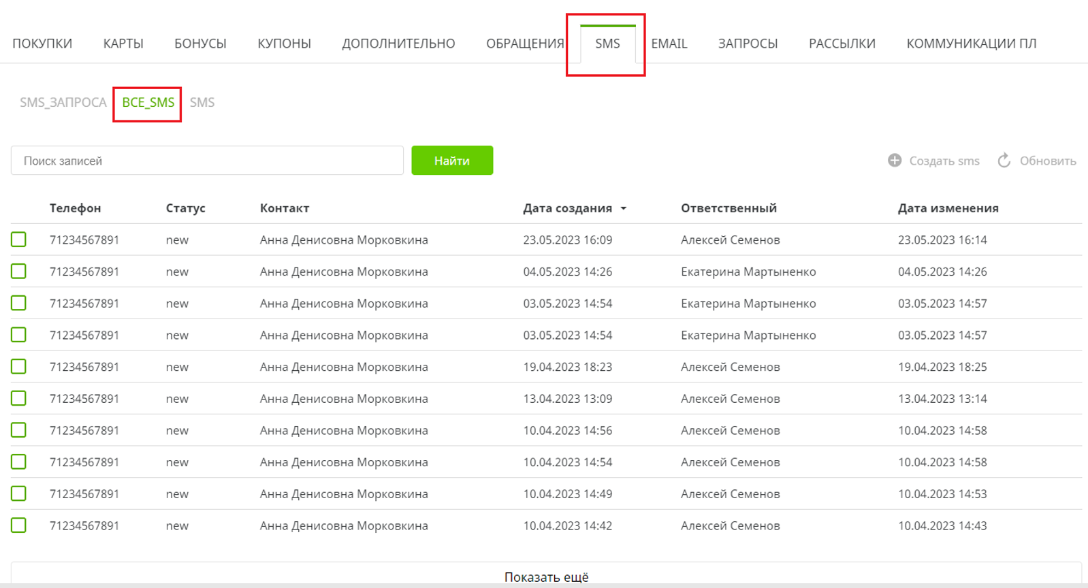Mark checkbox for row created 13.04.2023 13:09
1088x588 pixels.
pyautogui.click(x=19, y=398)
